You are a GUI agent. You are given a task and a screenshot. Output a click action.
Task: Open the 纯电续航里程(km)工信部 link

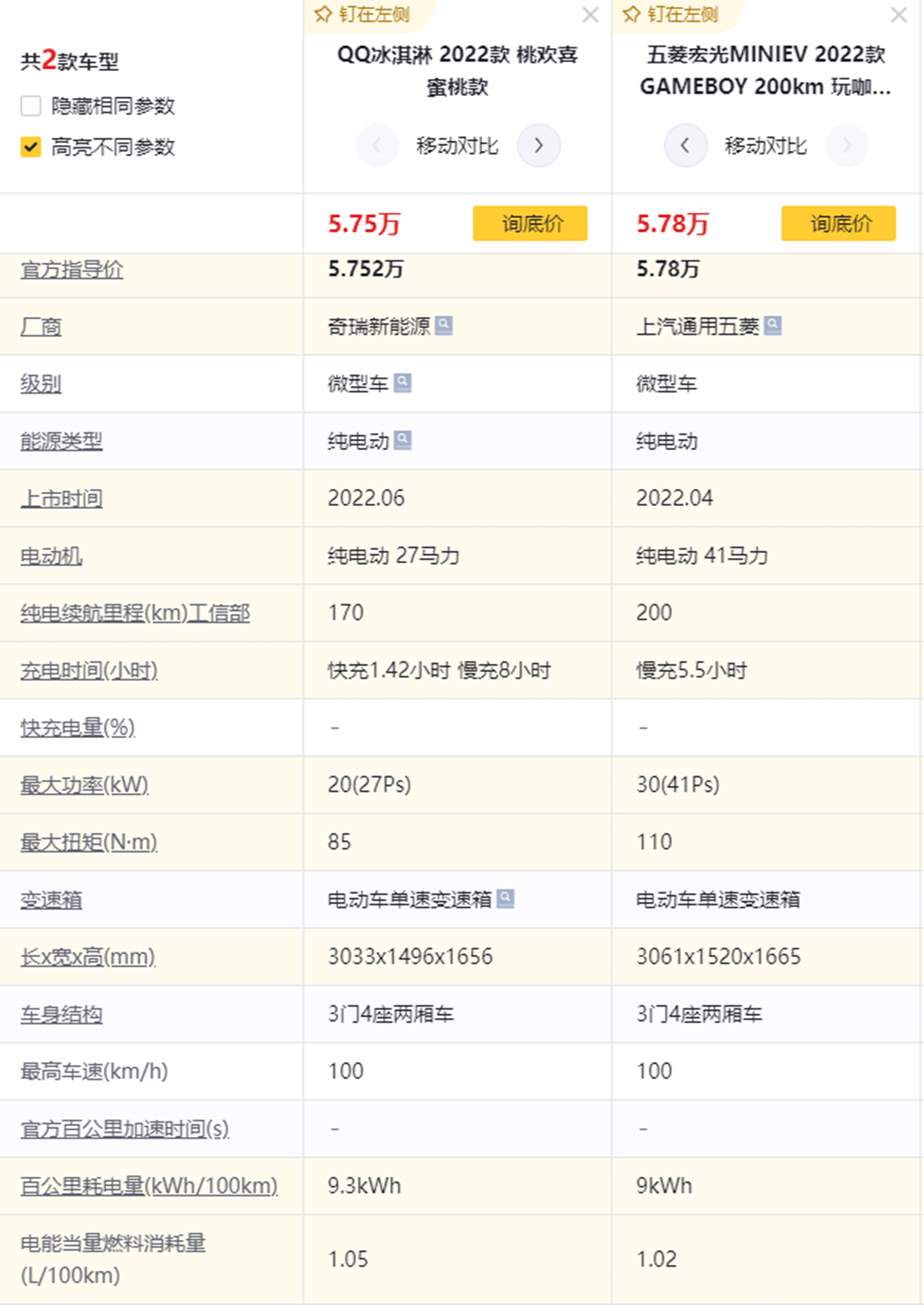tap(135, 614)
